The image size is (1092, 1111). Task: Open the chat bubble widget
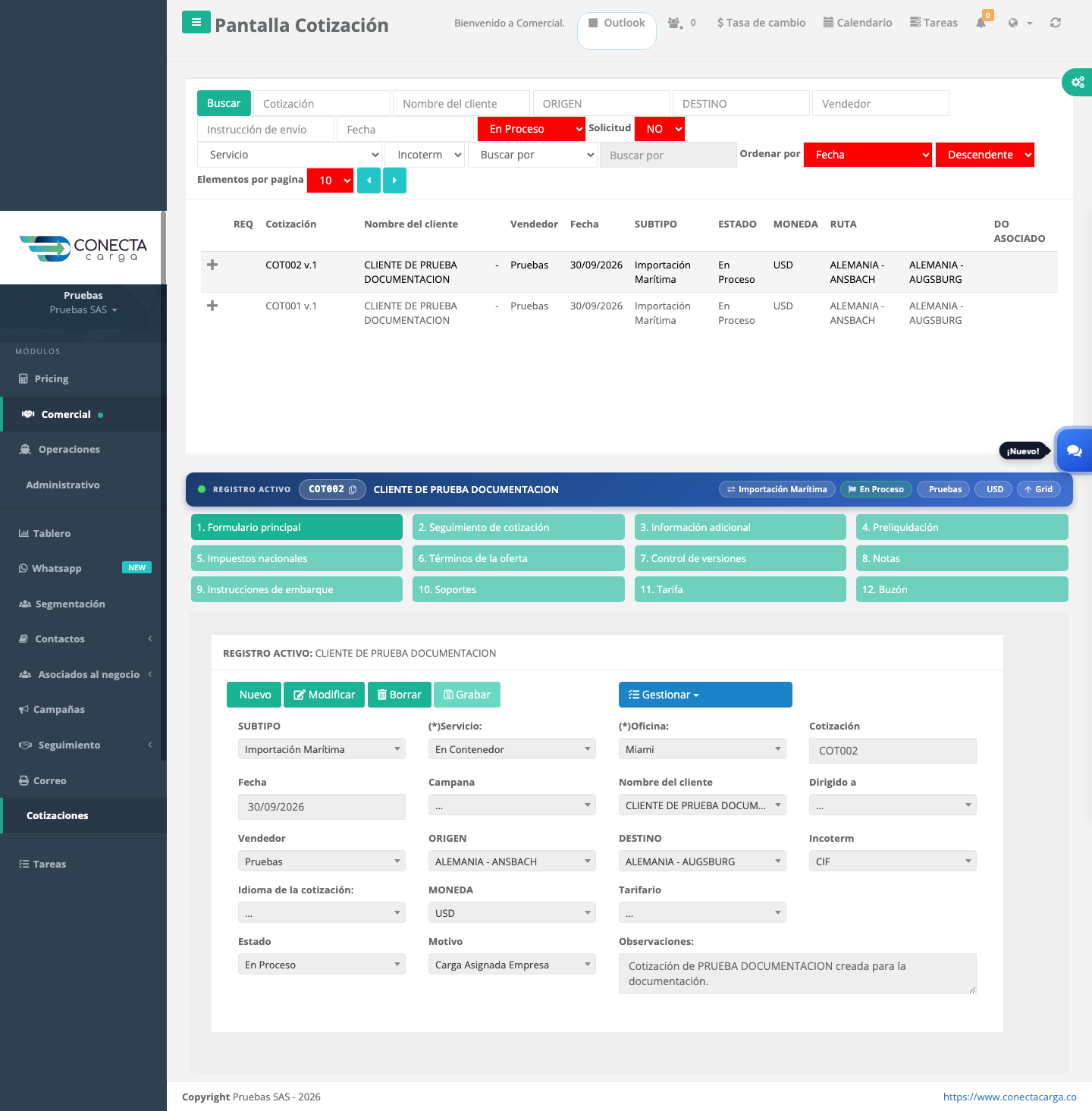tap(1074, 450)
